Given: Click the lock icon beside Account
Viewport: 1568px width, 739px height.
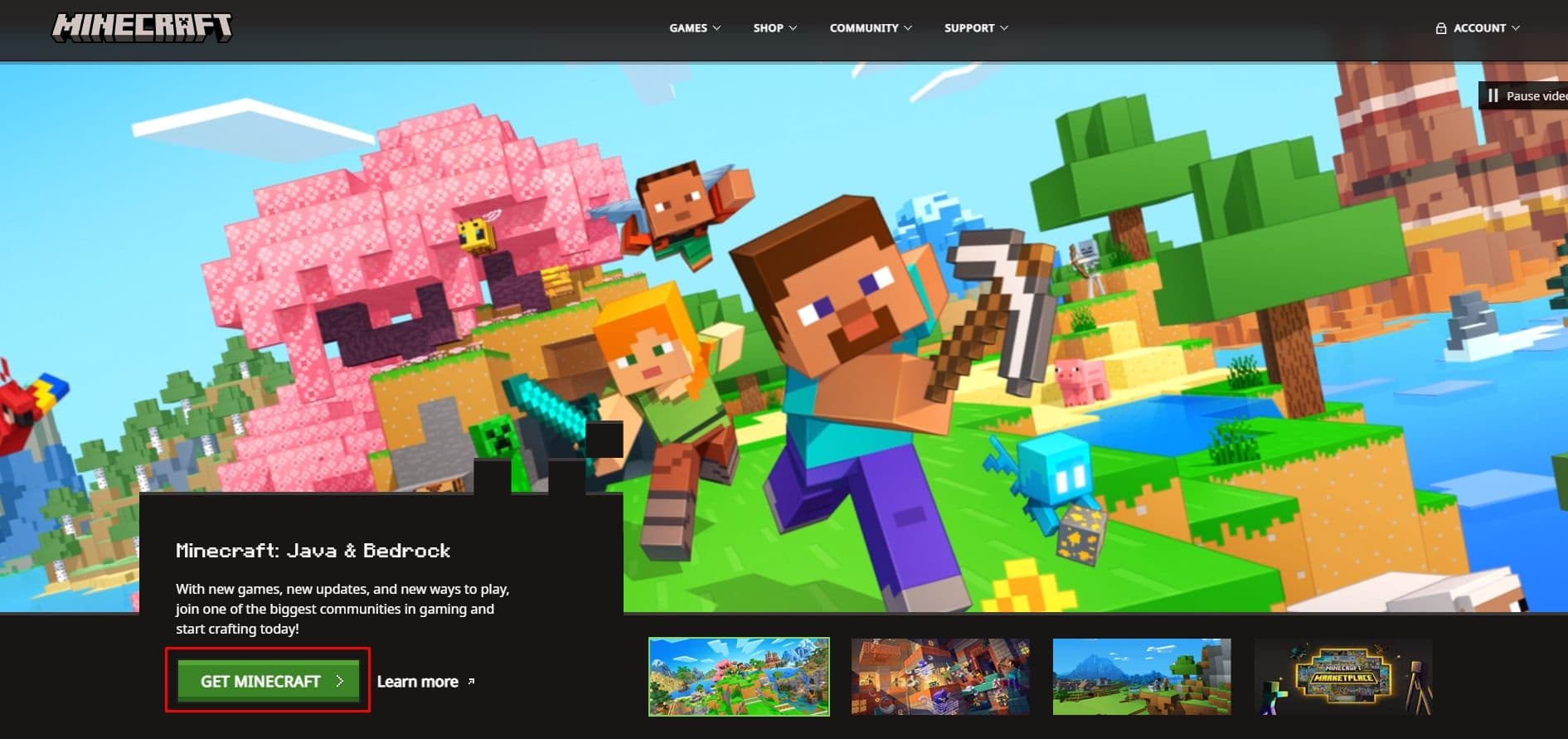Looking at the screenshot, I should (x=1441, y=28).
